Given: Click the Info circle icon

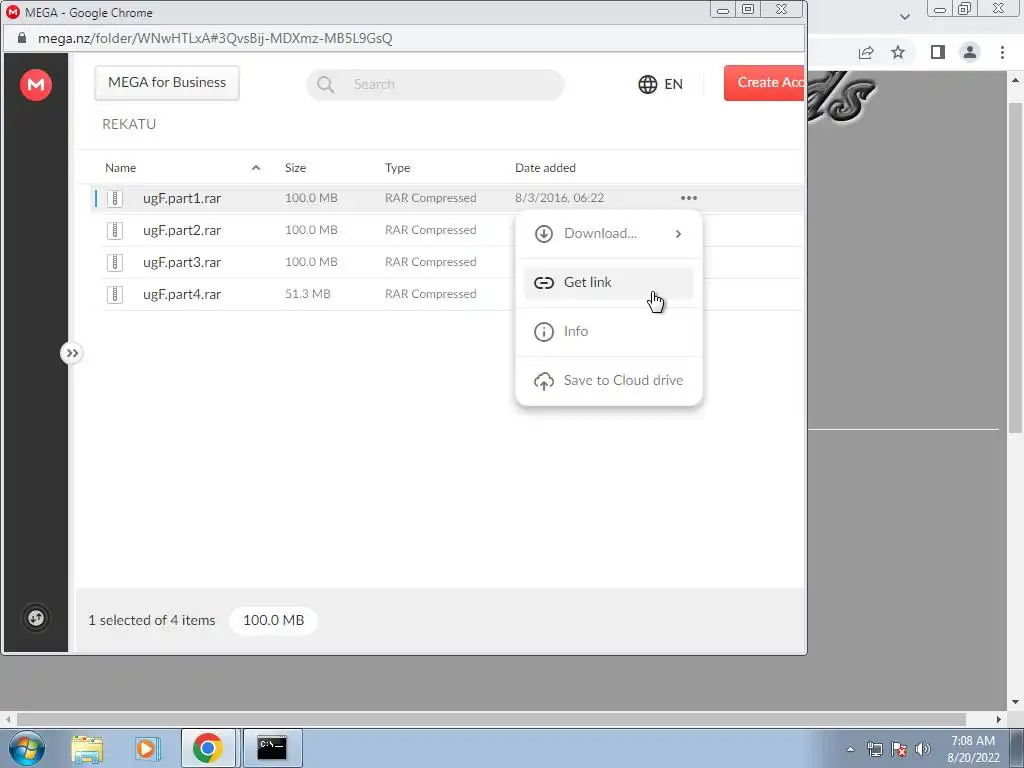Looking at the screenshot, I should [544, 332].
